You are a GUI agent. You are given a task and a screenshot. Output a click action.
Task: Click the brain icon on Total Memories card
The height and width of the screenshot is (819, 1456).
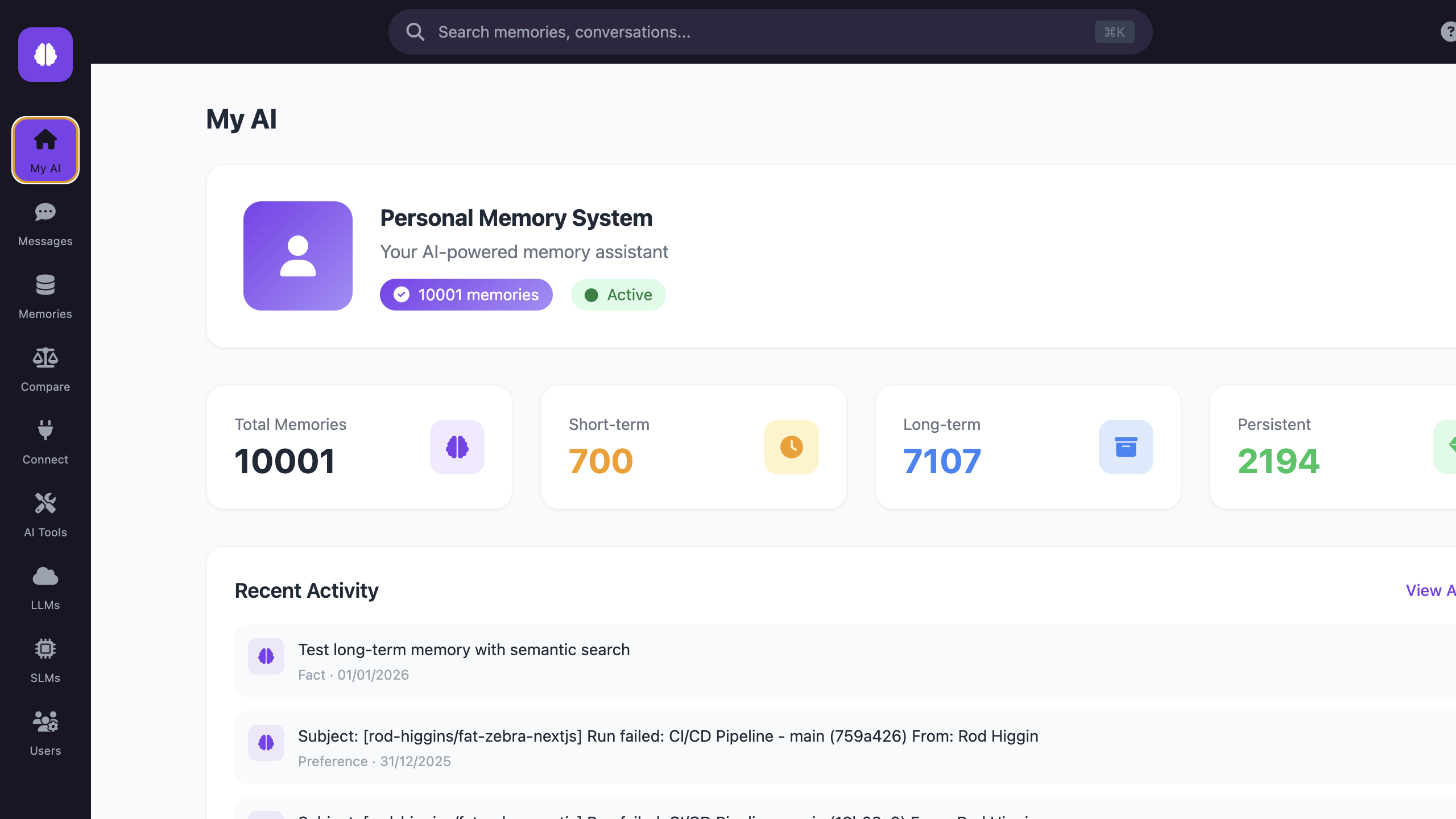(457, 447)
